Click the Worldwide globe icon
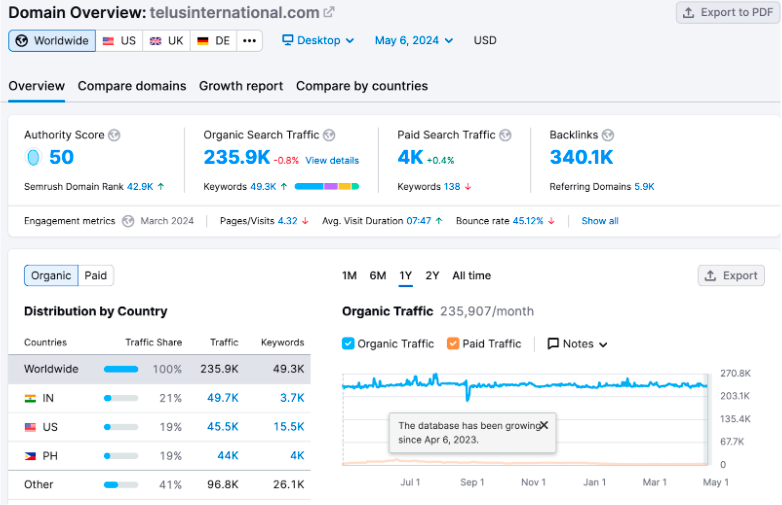Screen dimensions: 782x505 pyautogui.click(x=21, y=40)
